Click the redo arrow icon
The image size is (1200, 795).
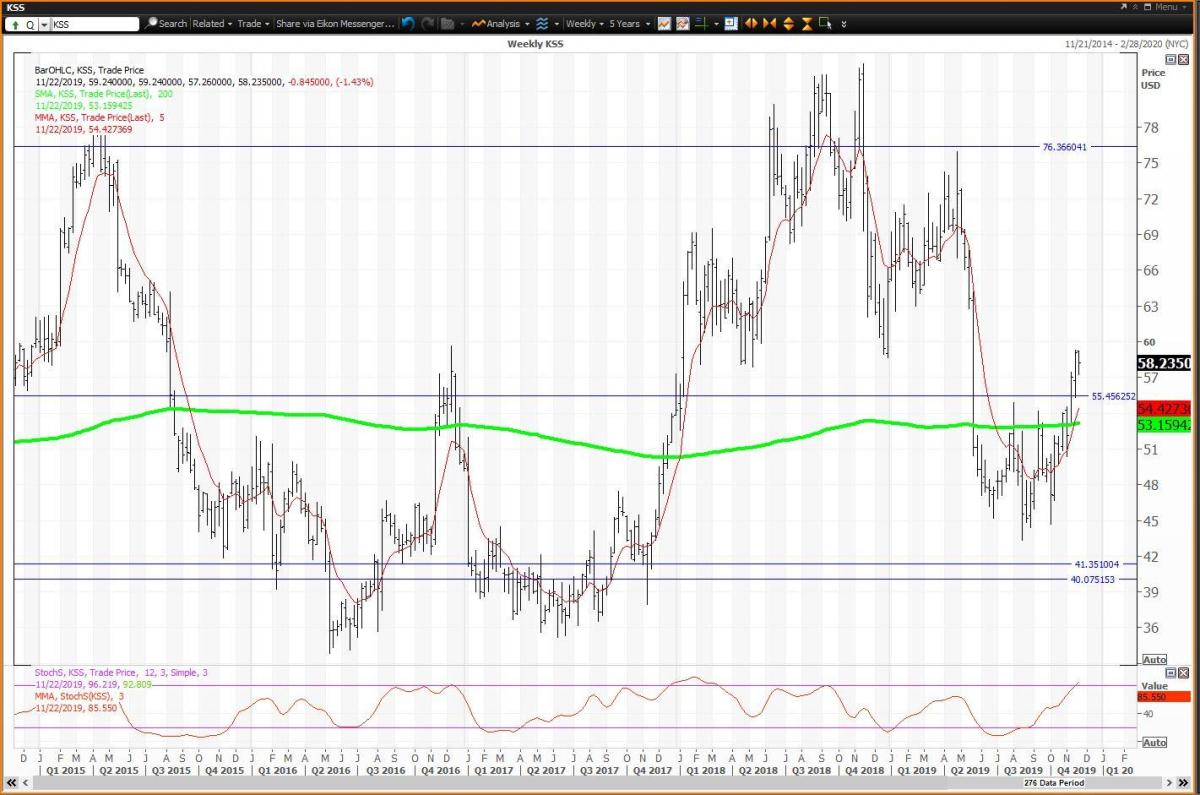[427, 23]
